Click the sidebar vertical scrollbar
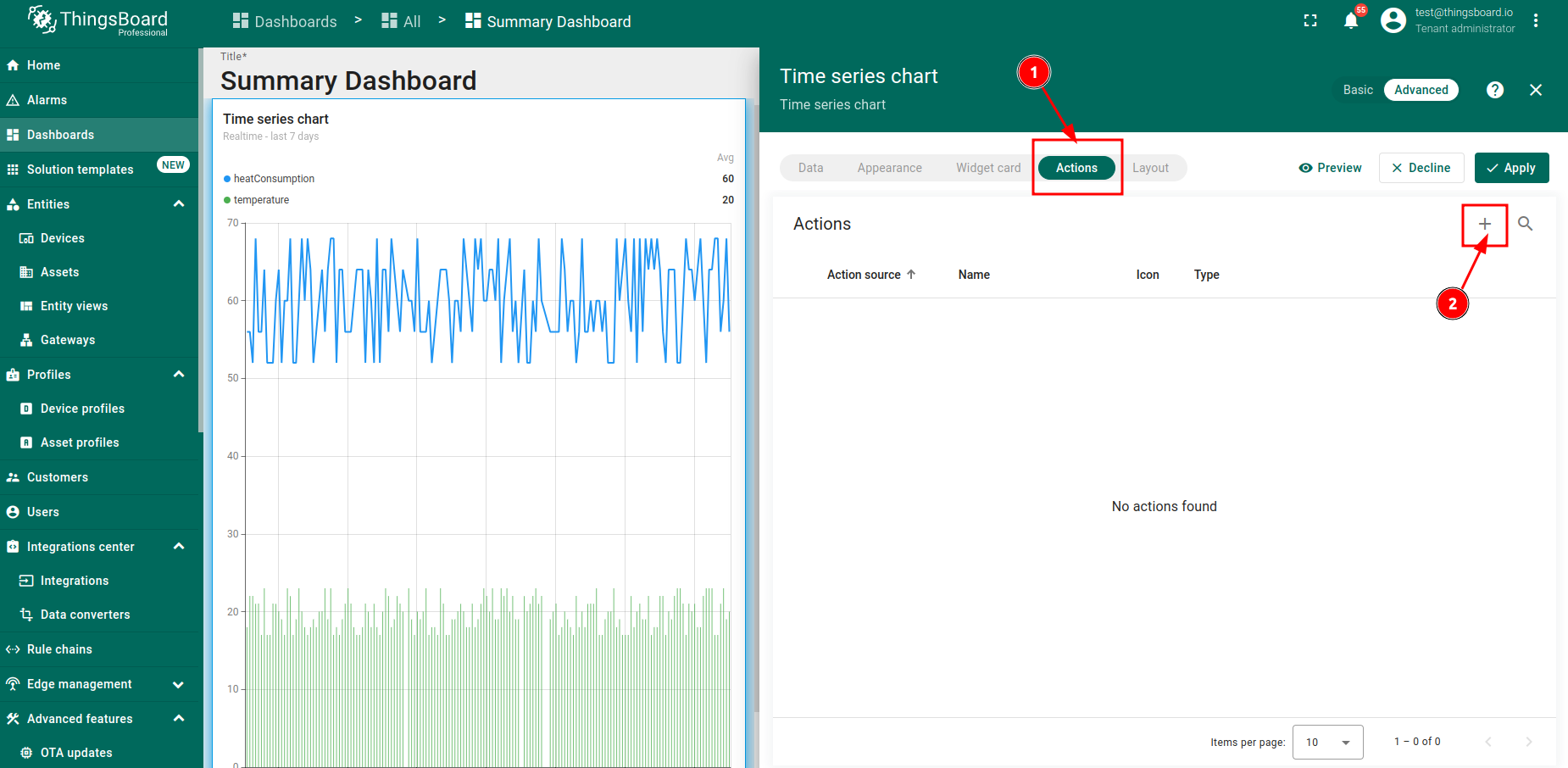Screen dimensions: 1568x768 (x=201, y=242)
